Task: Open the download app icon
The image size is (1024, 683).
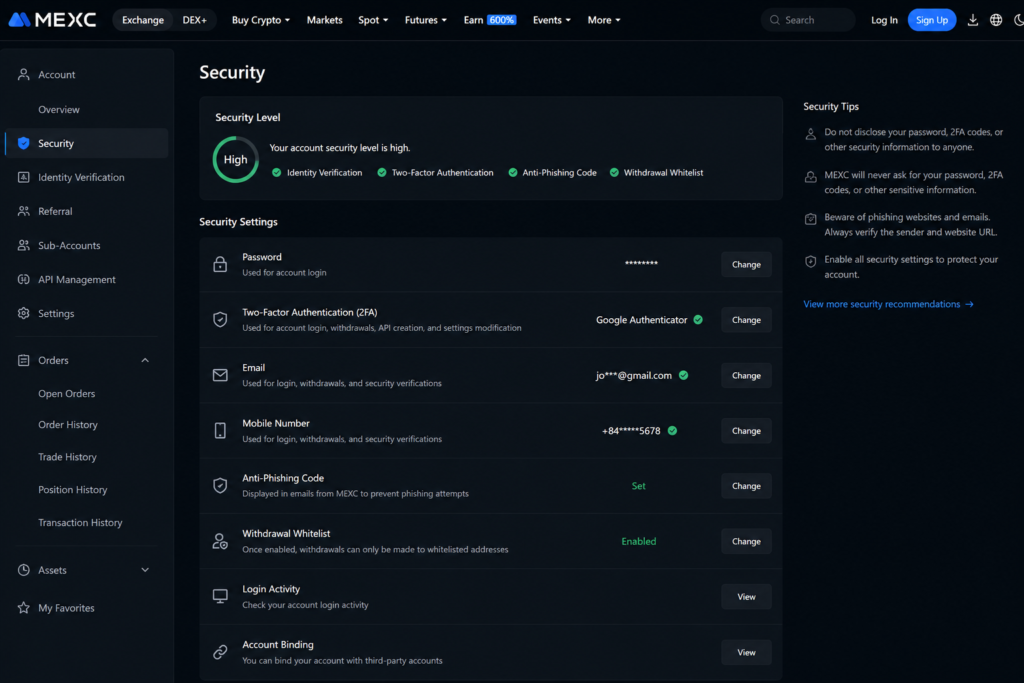Action: (x=972, y=20)
